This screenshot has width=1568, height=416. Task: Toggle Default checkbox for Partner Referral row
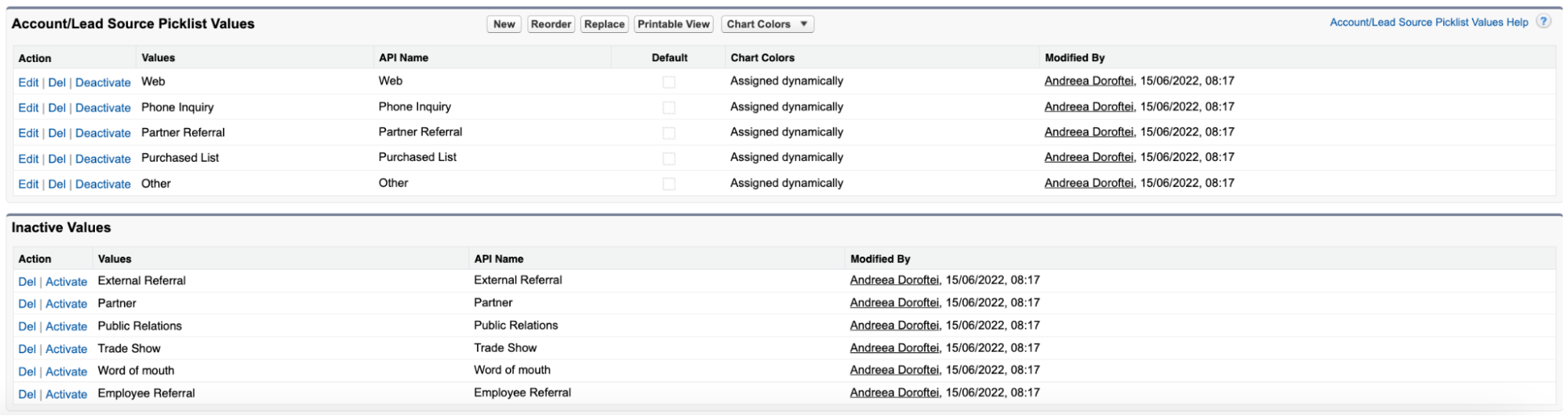coord(669,133)
